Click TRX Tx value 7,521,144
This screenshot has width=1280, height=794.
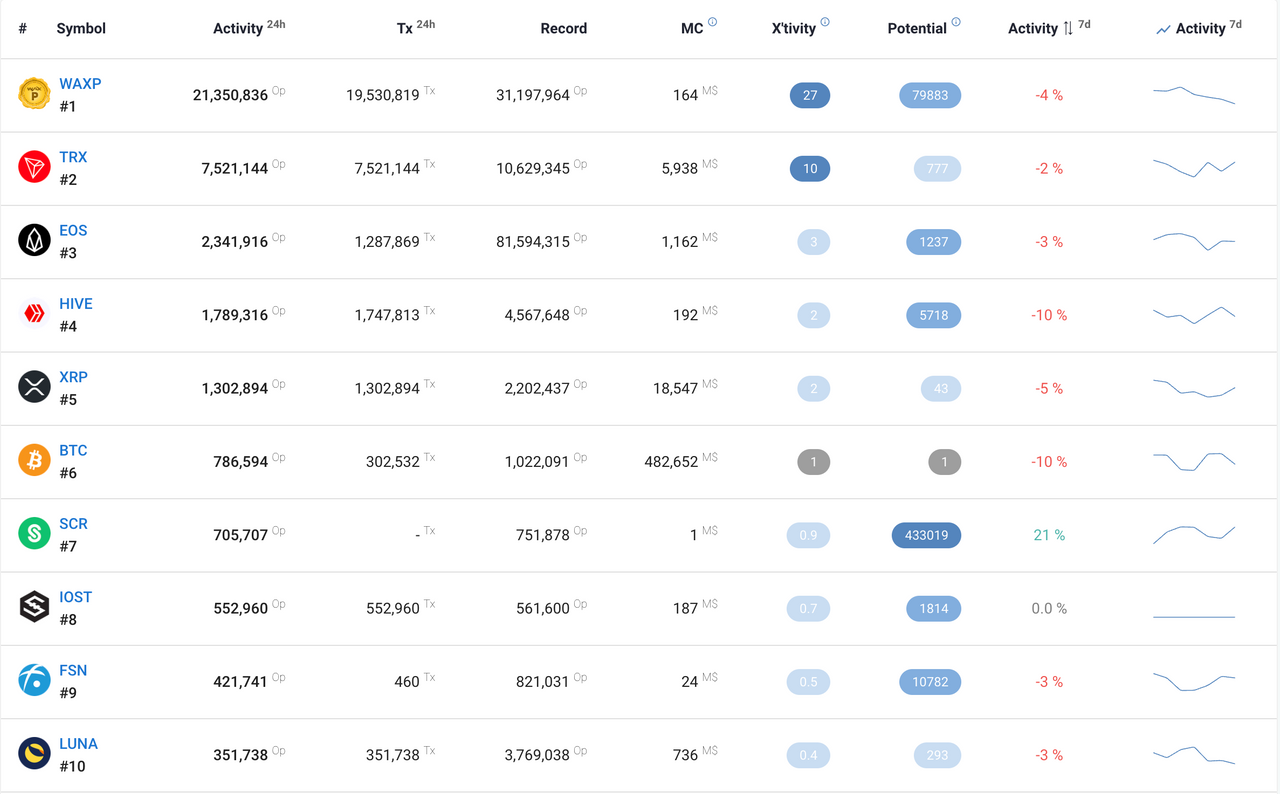387,168
